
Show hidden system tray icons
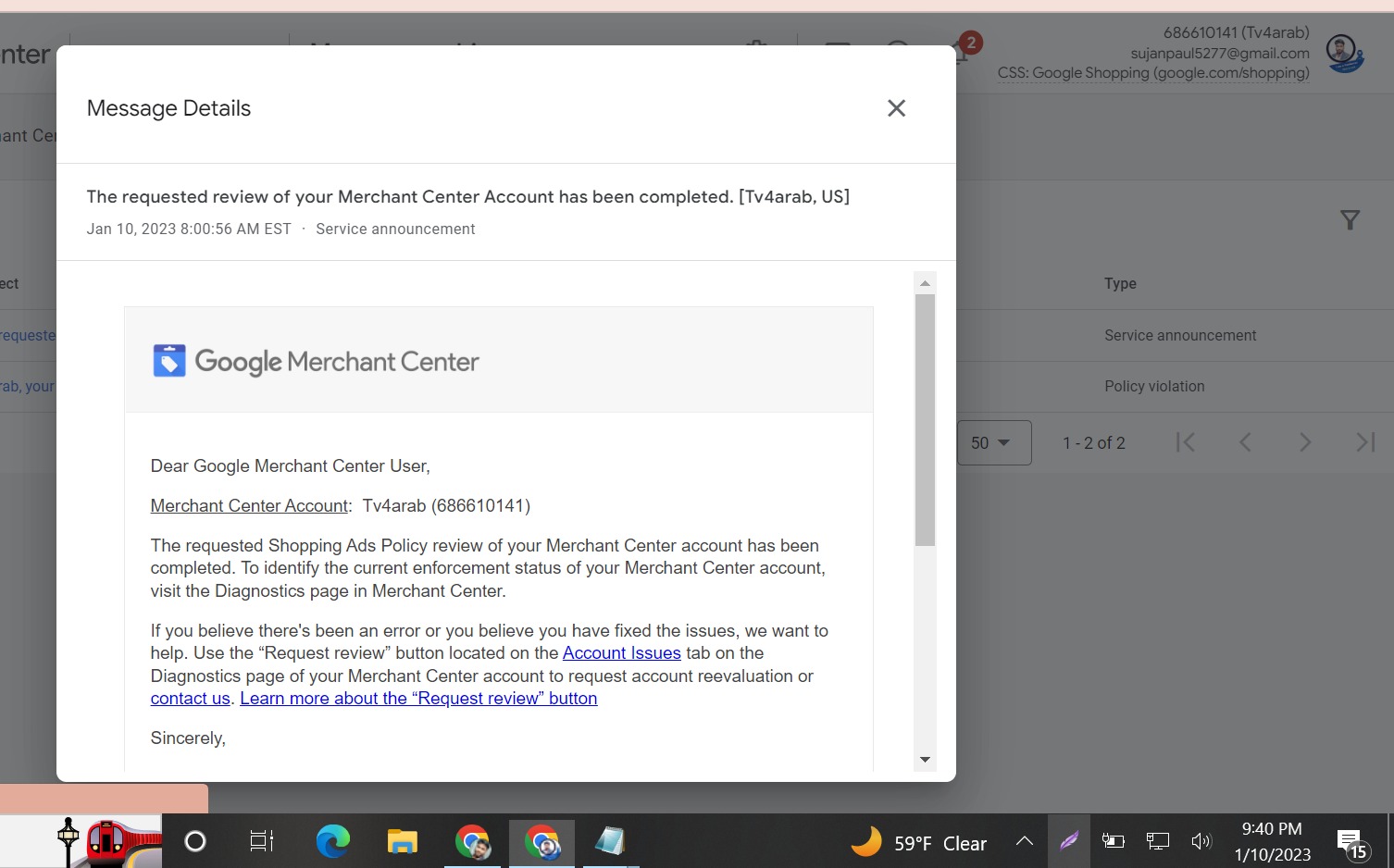pyautogui.click(x=1024, y=841)
